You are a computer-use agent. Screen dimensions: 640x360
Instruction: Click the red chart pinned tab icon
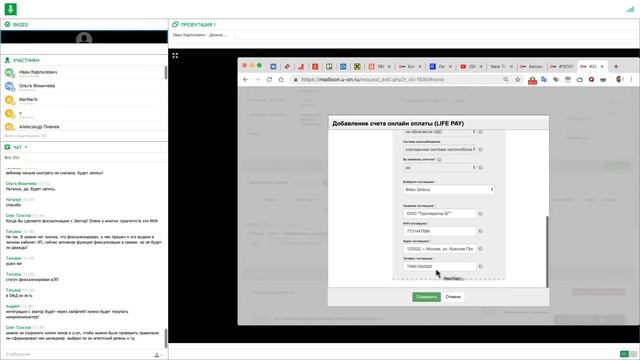point(301,67)
